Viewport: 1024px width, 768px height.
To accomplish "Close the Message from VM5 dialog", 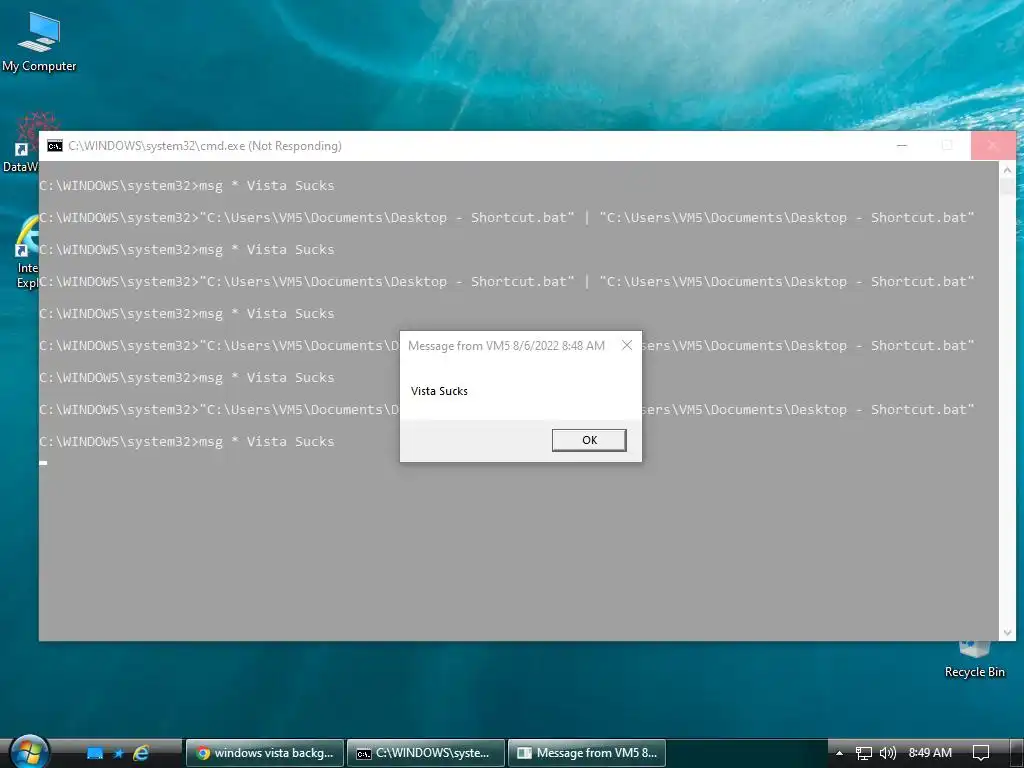I will click(627, 345).
